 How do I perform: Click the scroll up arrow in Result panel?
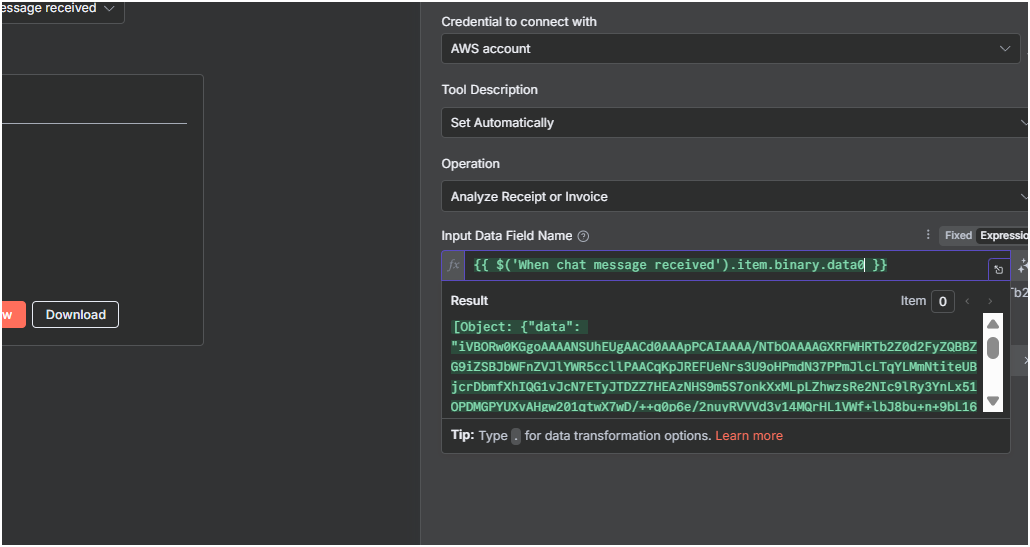point(993,324)
